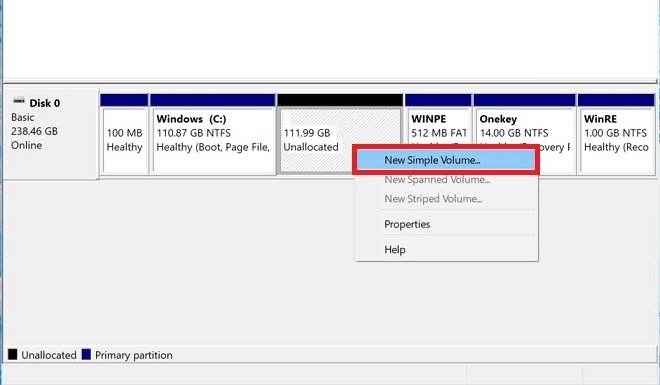The height and width of the screenshot is (385, 660).
Task: Choose New Simple Volume from context menu
Action: click(446, 160)
